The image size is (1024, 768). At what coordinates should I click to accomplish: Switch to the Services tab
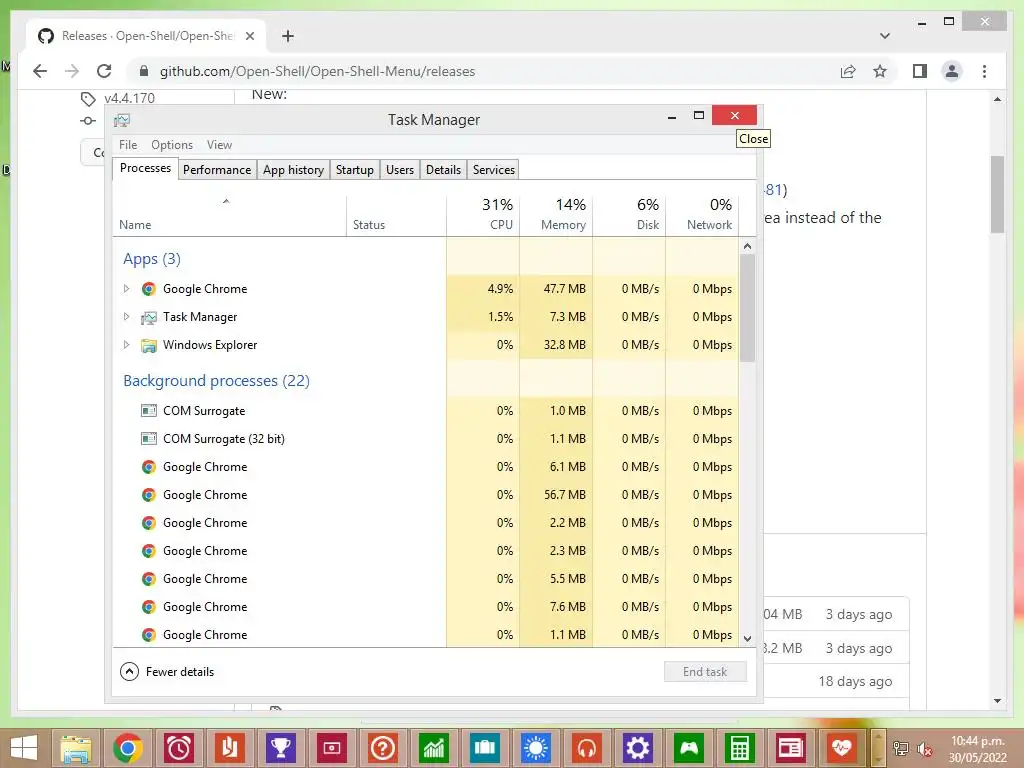tap(494, 170)
